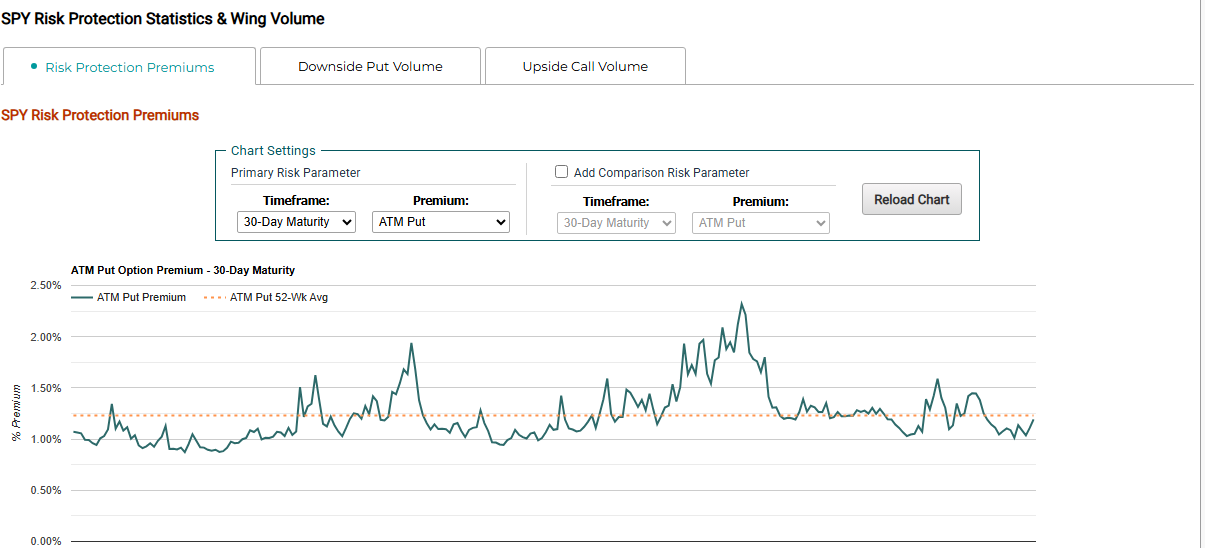Click the Add Comparison Risk Parameter label
Screen dimensions: 1205x548
(x=661, y=172)
